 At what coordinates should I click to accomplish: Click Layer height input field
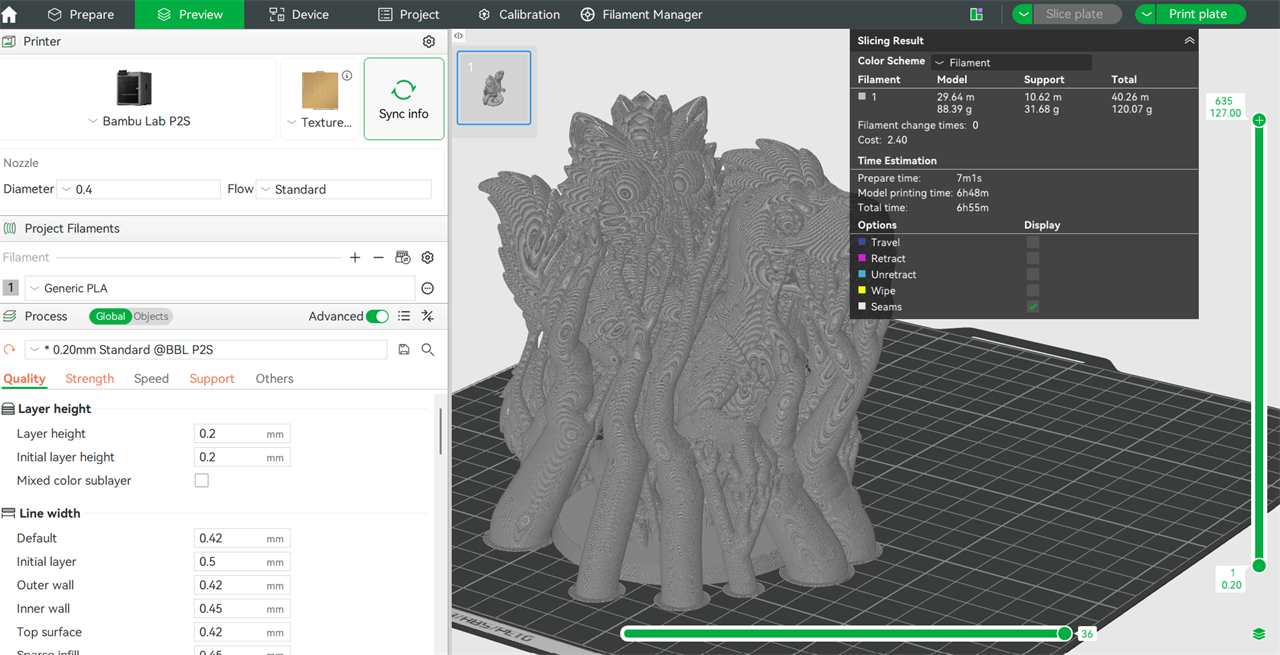coord(242,434)
